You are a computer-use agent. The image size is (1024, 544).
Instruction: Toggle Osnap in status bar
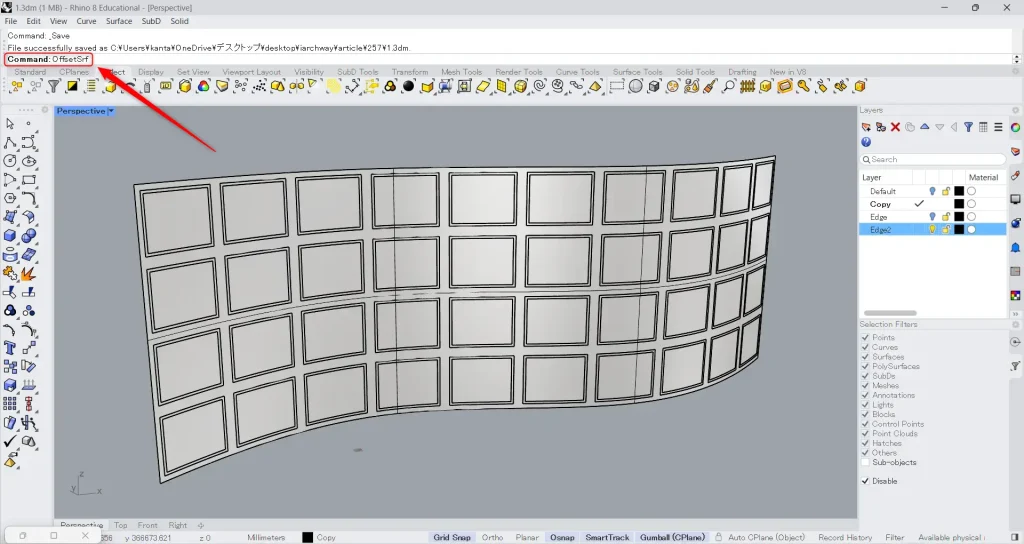(562, 537)
